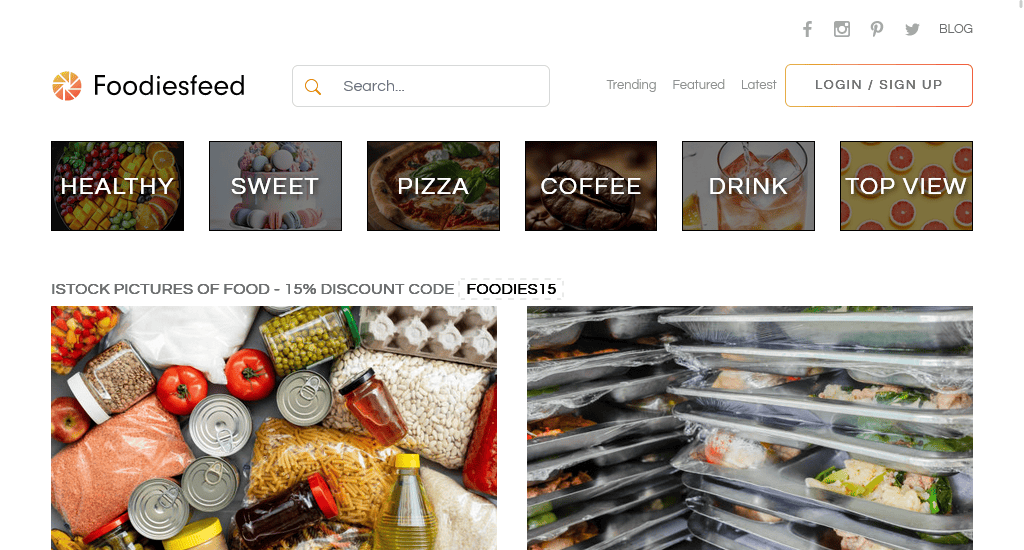Click into the Search input field
The width and height of the screenshot is (1024, 550).
point(421,86)
